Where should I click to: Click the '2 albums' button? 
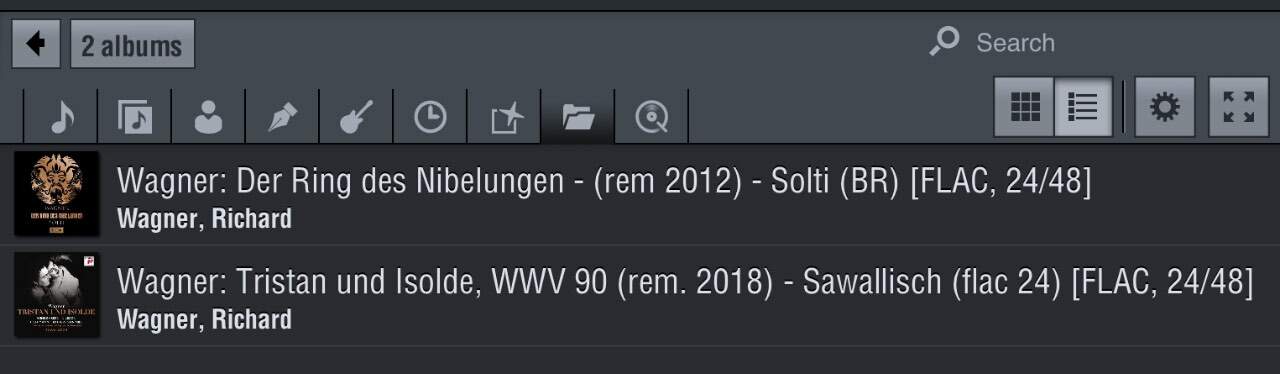(132, 44)
